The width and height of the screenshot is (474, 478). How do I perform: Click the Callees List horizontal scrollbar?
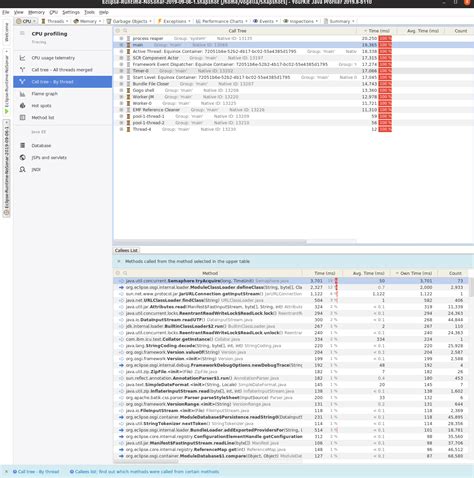pos(146,462)
